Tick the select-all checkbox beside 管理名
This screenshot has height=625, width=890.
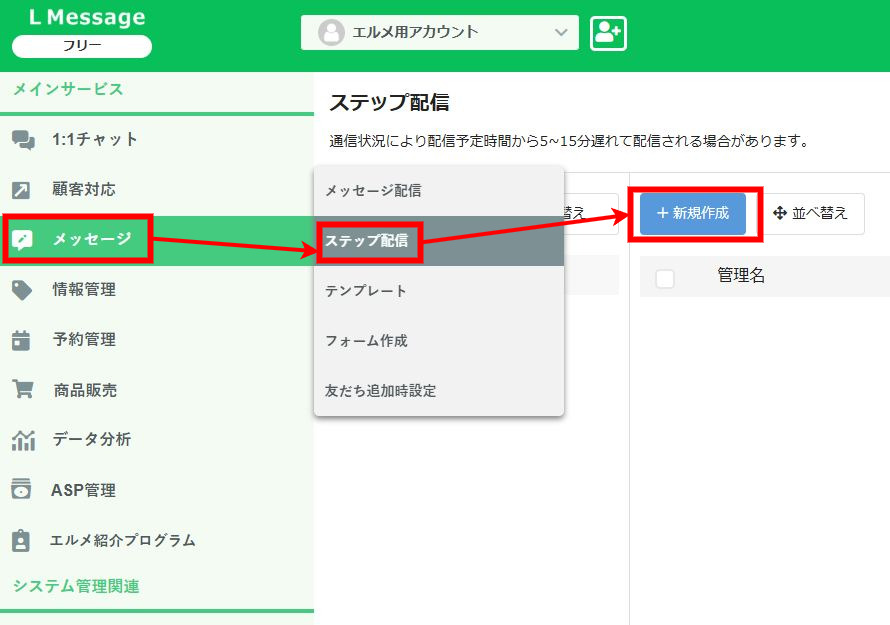(665, 278)
